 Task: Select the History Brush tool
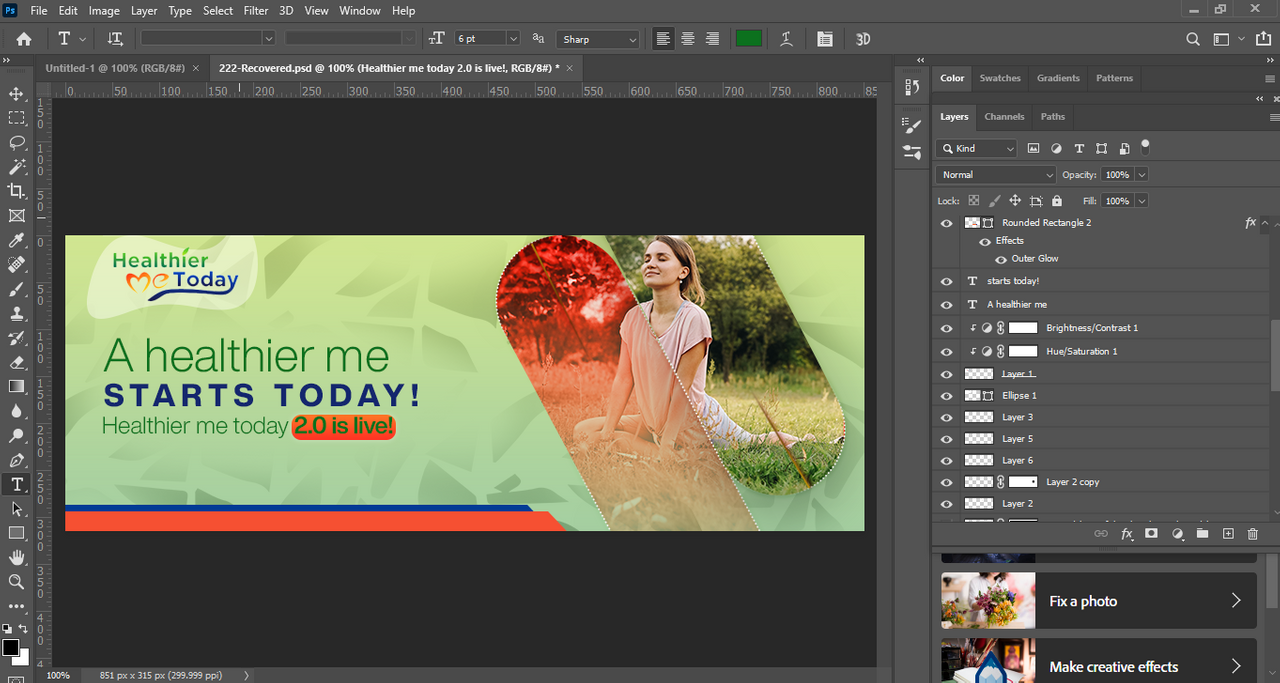17,338
